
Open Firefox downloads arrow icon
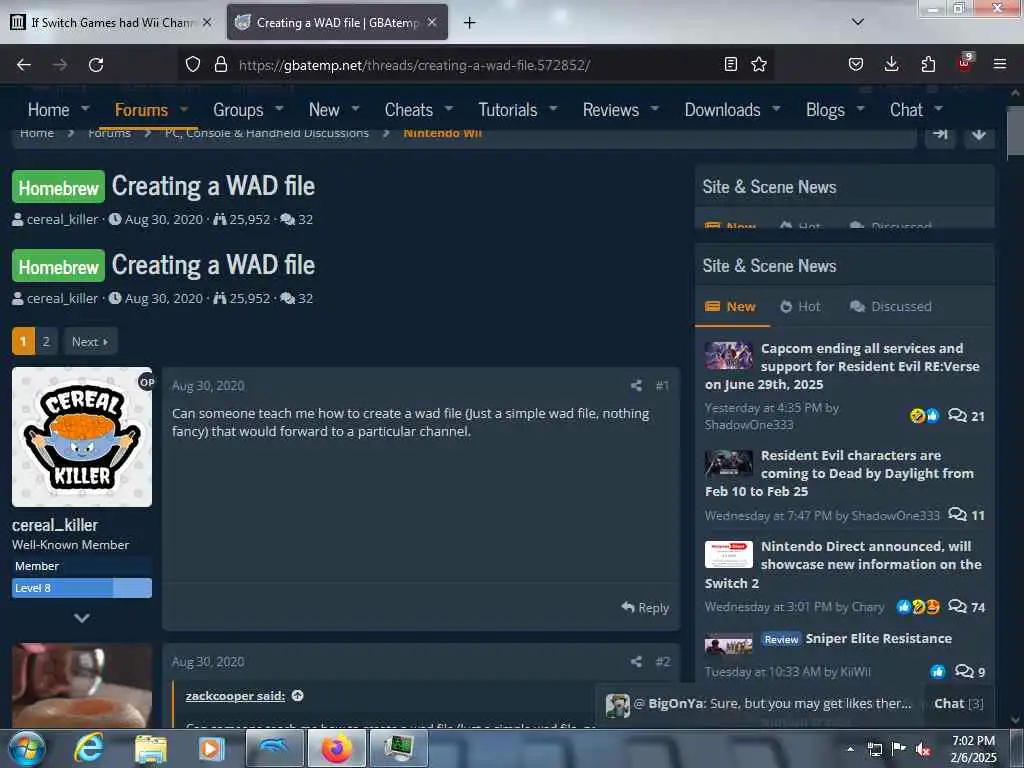click(x=891, y=64)
